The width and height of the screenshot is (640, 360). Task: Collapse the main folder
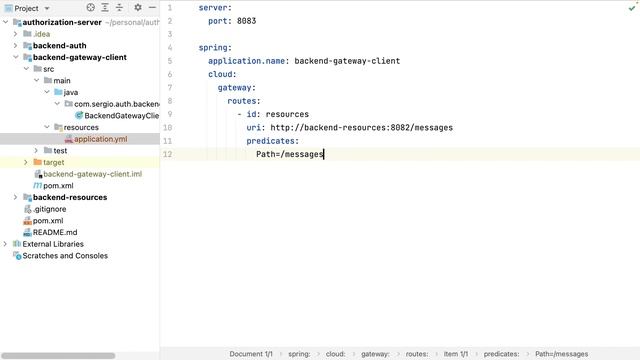click(36, 80)
